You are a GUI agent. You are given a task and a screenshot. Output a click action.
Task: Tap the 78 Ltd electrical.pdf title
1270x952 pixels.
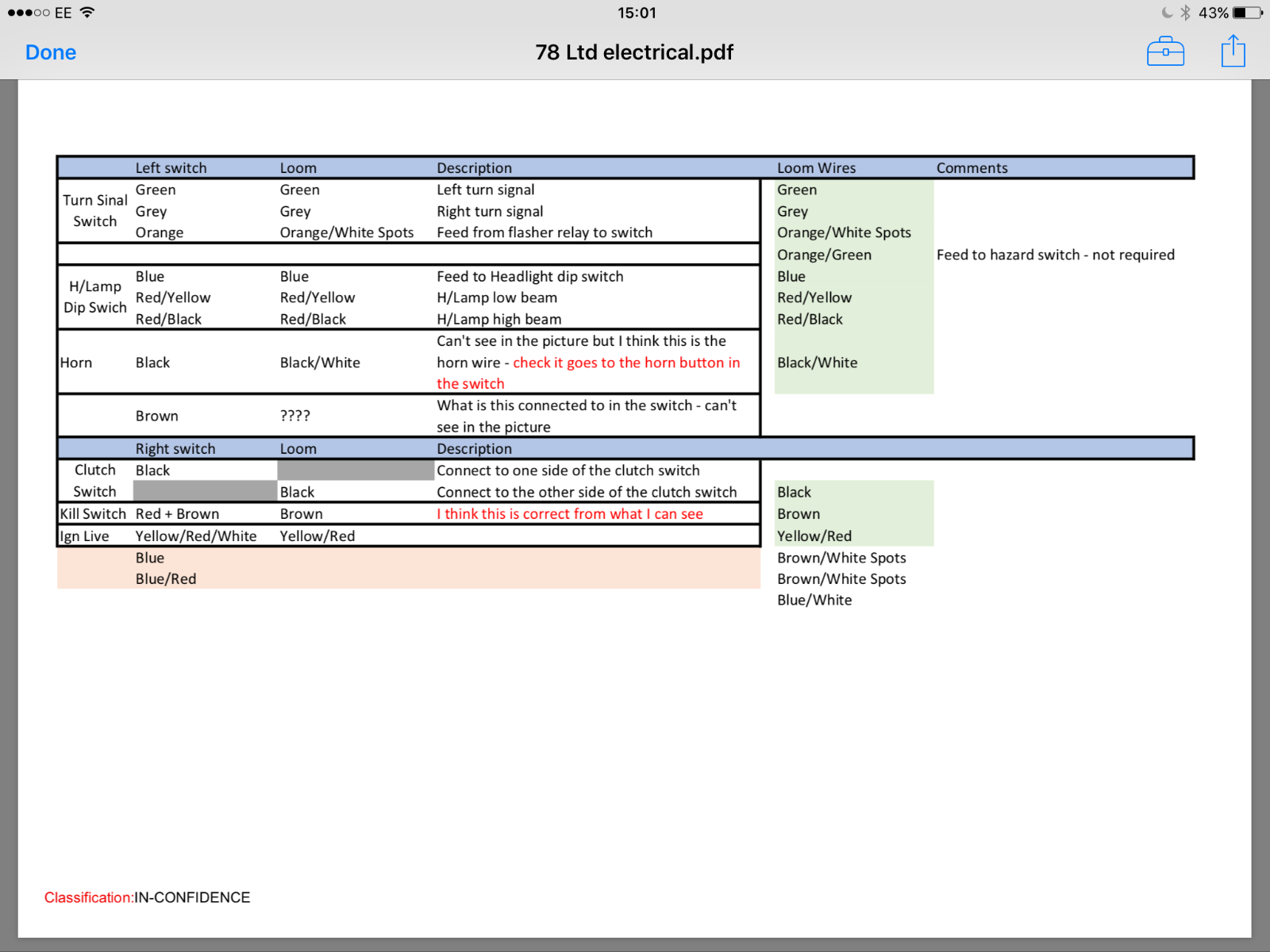click(634, 52)
